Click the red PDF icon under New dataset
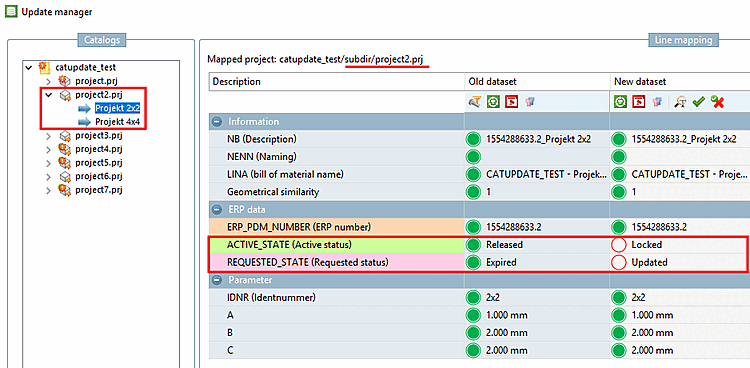 (x=639, y=101)
